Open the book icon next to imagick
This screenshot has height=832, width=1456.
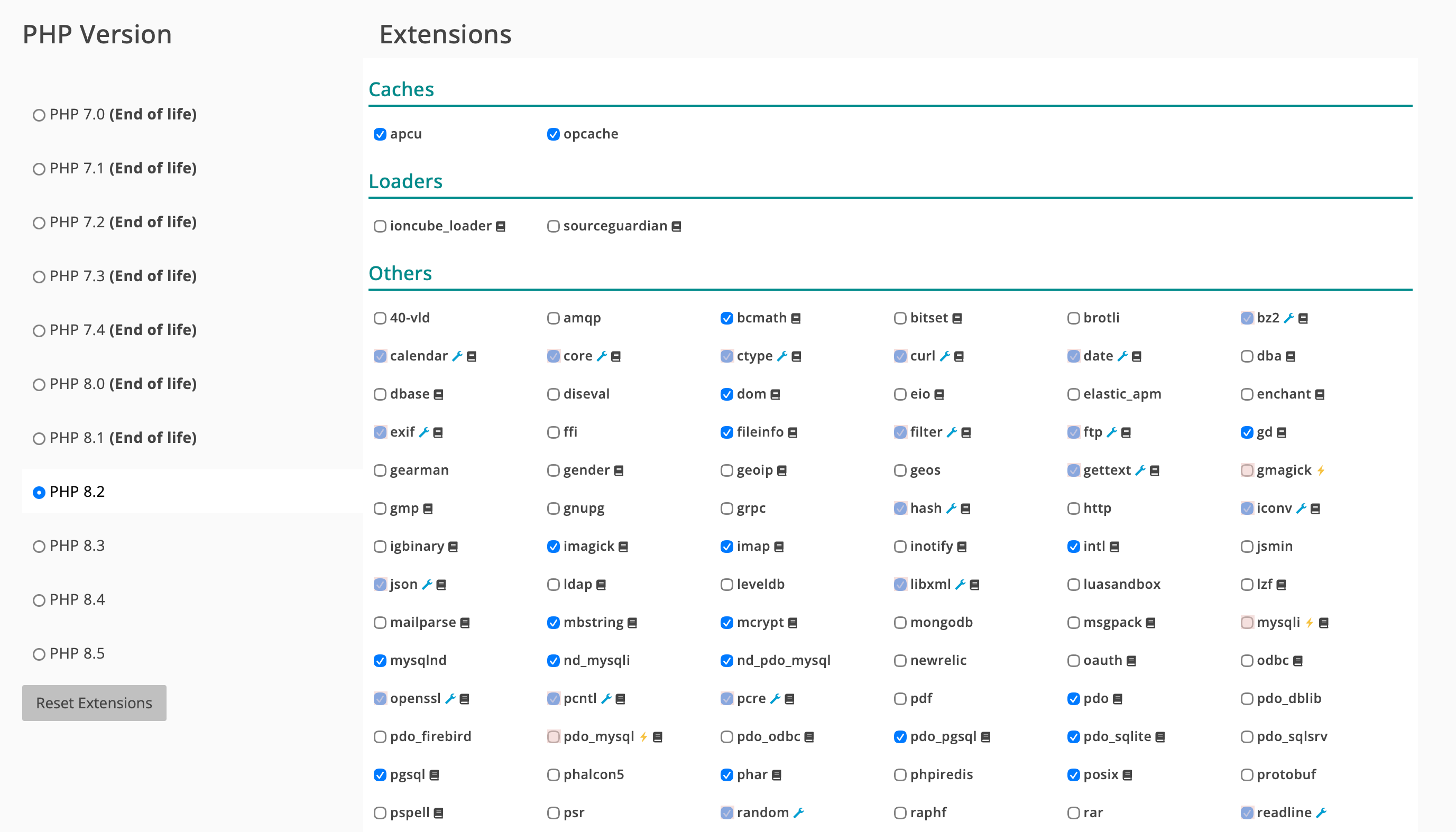623,548
